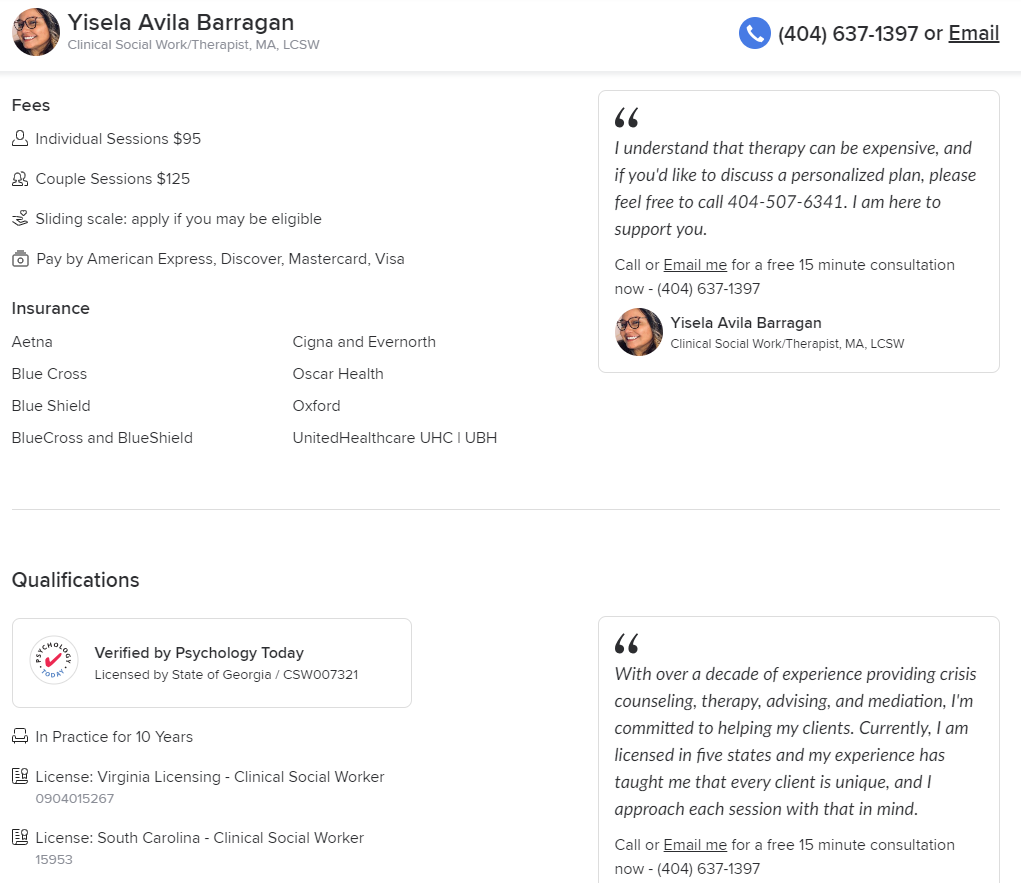This screenshot has height=883, width=1021.
Task: Click the blue phone call icon
Action: [755, 33]
